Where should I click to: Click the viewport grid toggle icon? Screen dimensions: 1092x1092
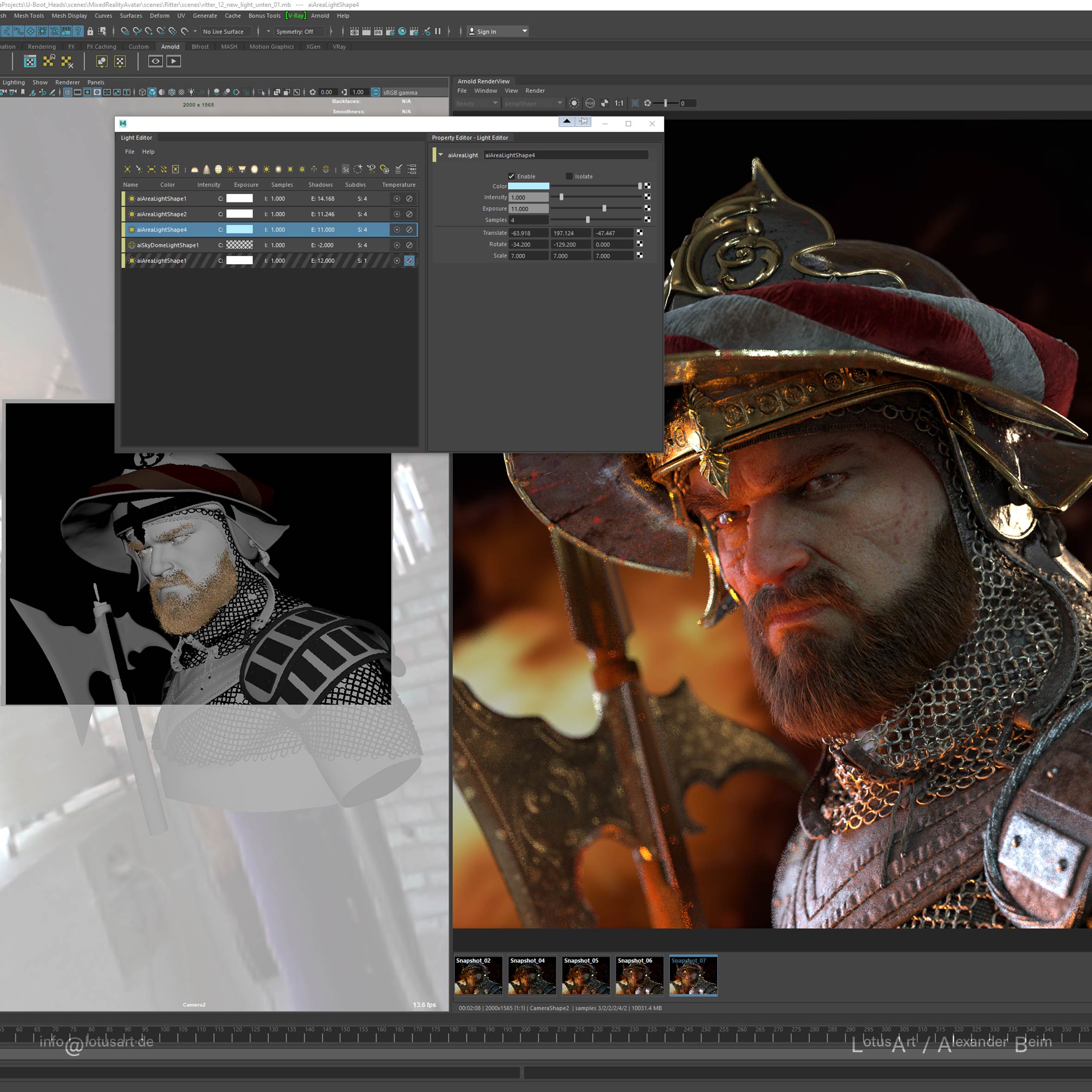tap(67, 92)
